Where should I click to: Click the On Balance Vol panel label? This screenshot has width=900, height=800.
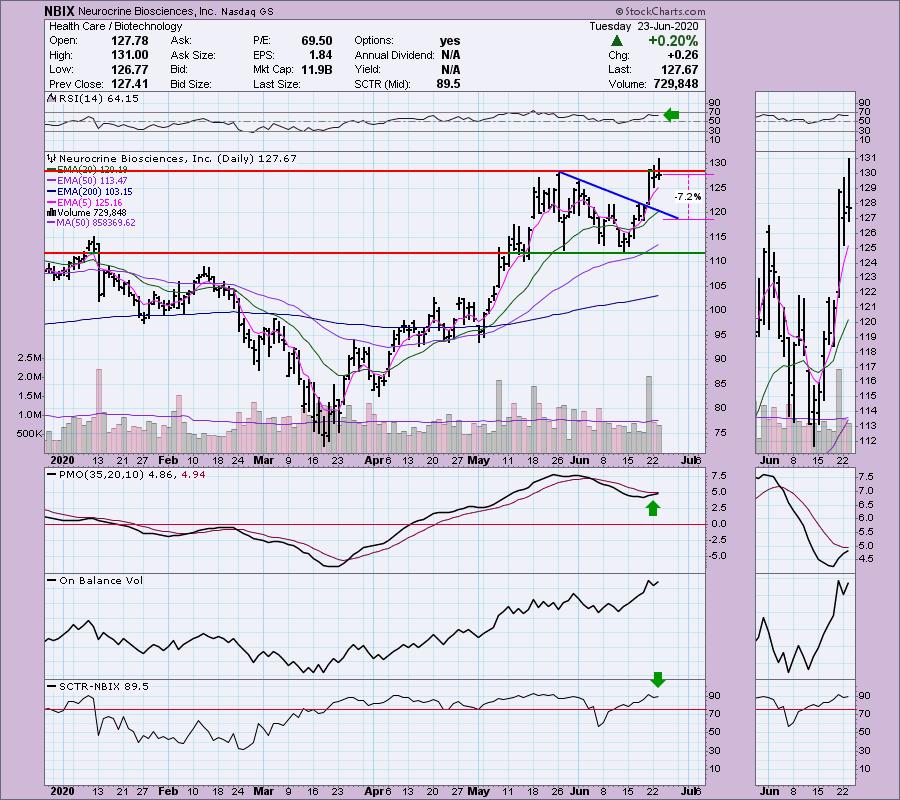pos(101,581)
